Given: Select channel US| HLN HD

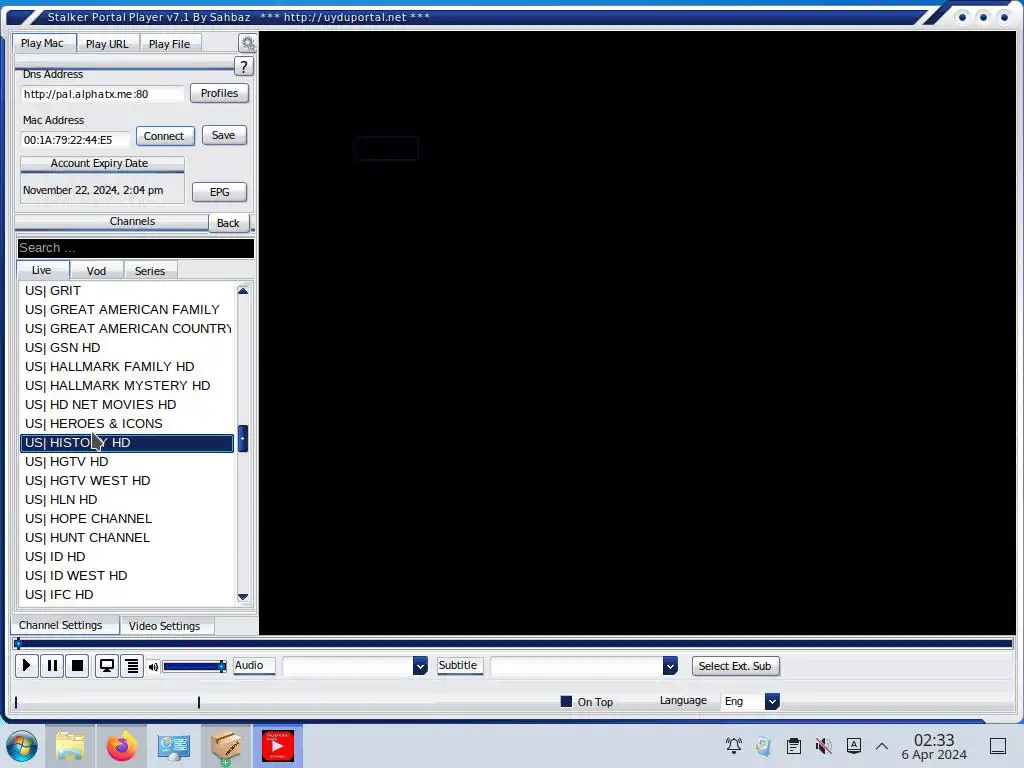Looking at the screenshot, I should click(x=127, y=500).
